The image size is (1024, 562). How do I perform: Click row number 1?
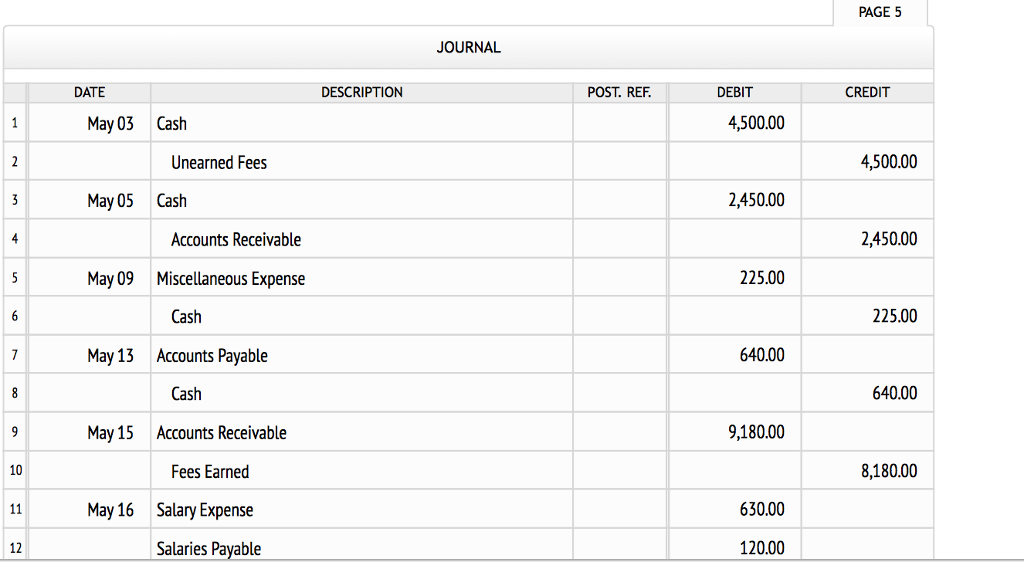pos(14,123)
